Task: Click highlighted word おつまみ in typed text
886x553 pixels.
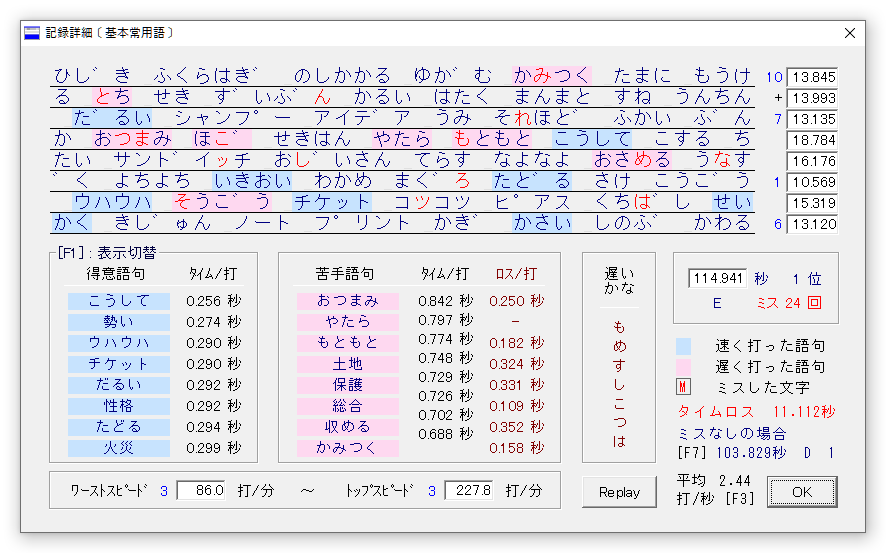Action: [x=133, y=138]
